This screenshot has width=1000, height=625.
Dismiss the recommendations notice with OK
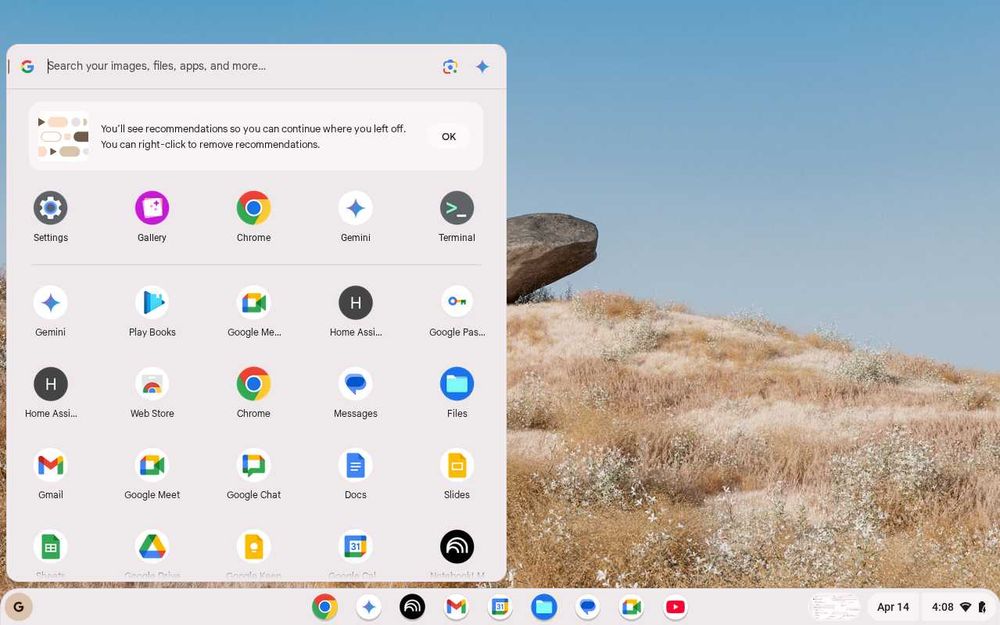coord(449,136)
